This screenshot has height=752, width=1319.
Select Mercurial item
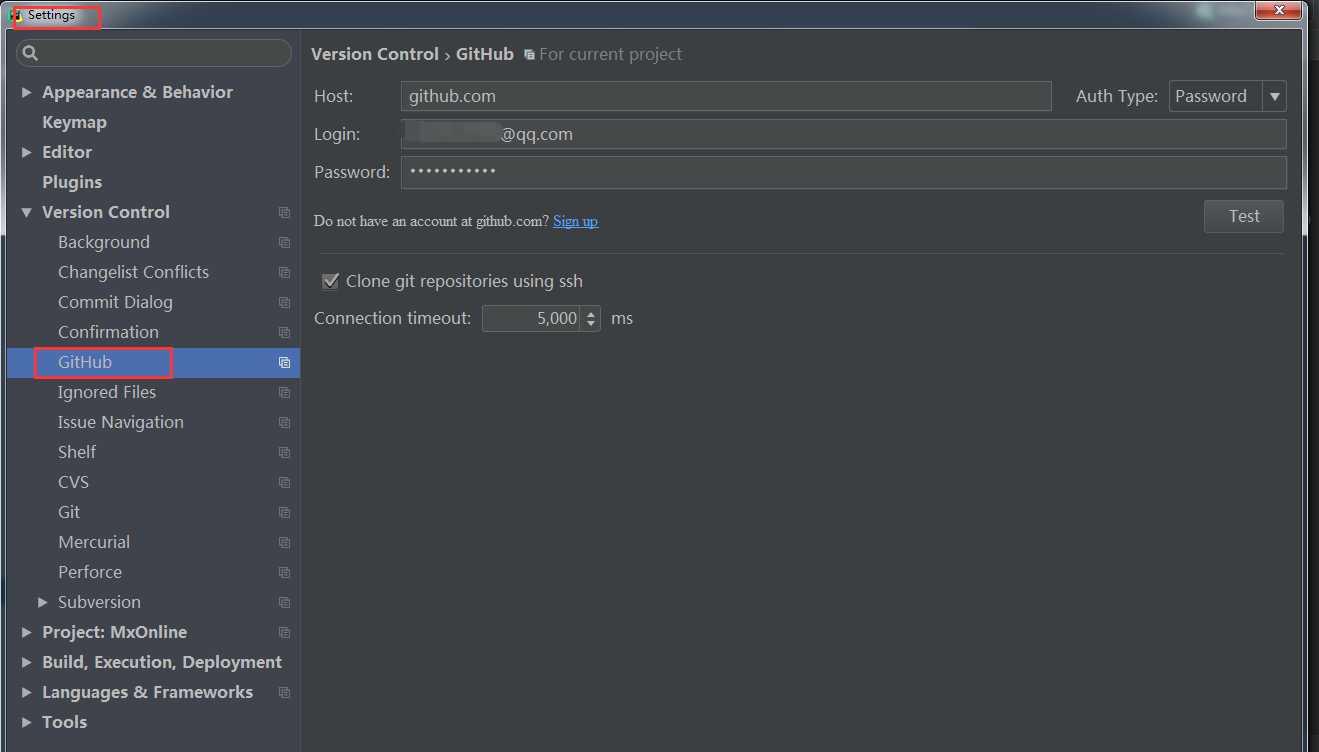tap(94, 542)
